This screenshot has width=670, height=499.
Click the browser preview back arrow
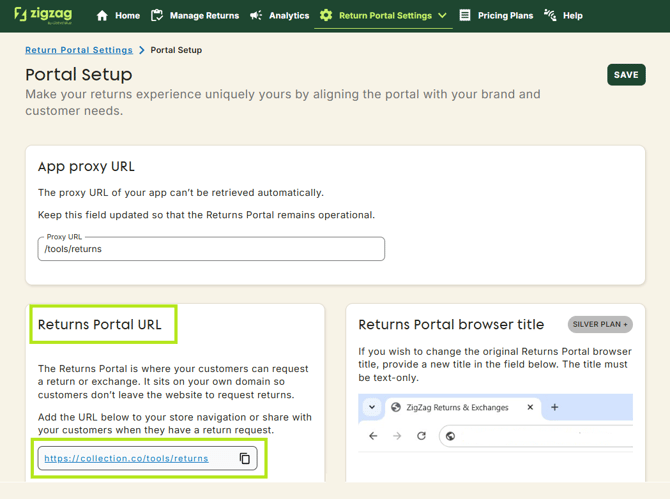[x=373, y=436]
